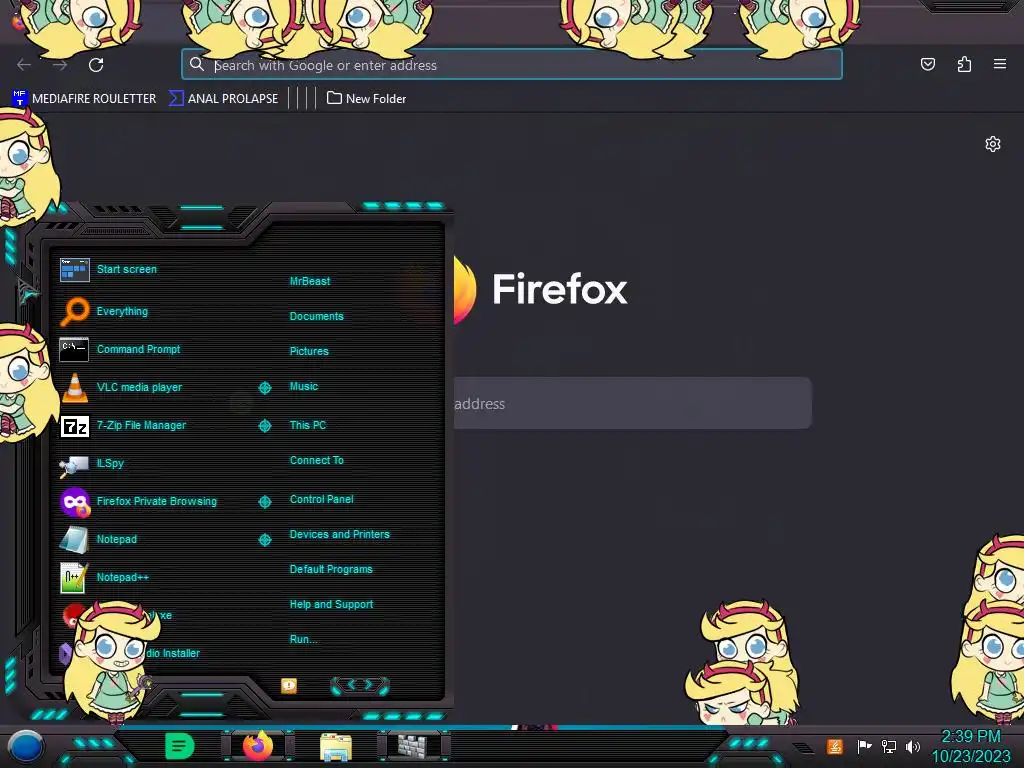Click the orange Java tray icon
This screenshot has height=768, width=1024.
point(835,746)
